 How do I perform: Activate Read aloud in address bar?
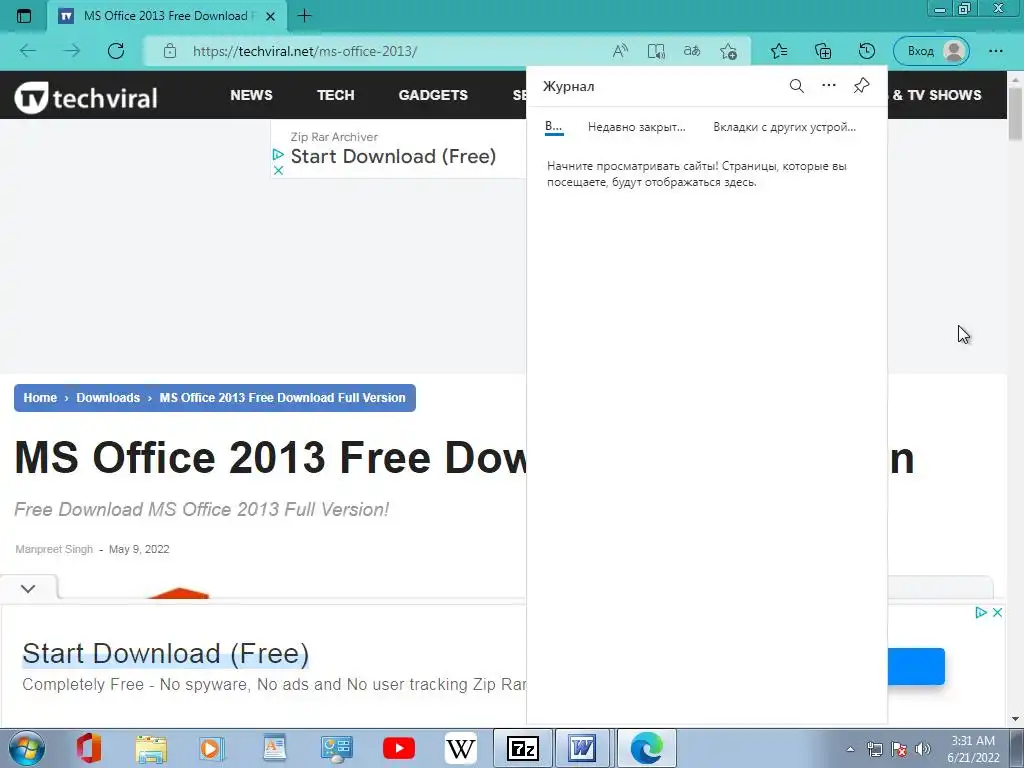tap(620, 51)
